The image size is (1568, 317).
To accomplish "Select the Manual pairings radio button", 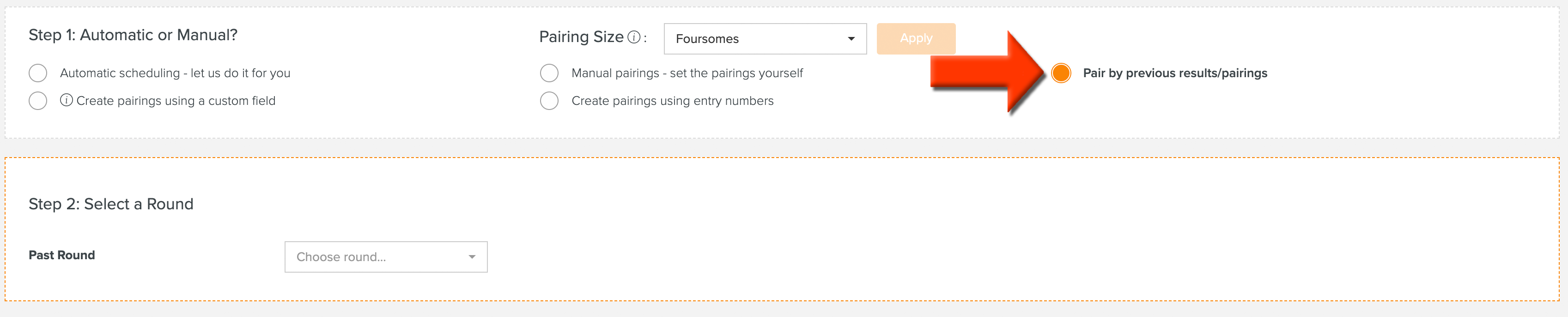I will pos(549,73).
